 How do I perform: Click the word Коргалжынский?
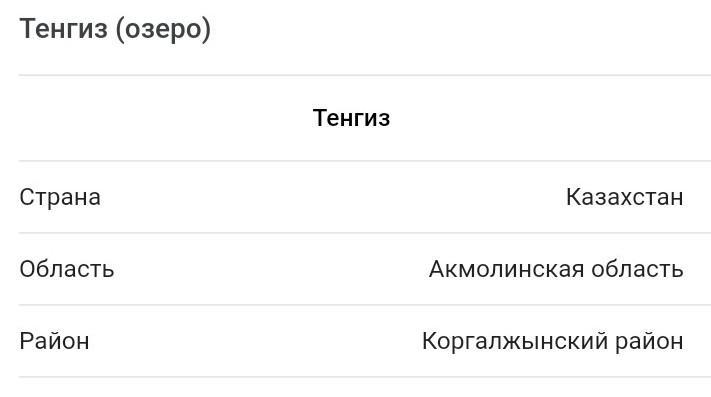(515, 341)
